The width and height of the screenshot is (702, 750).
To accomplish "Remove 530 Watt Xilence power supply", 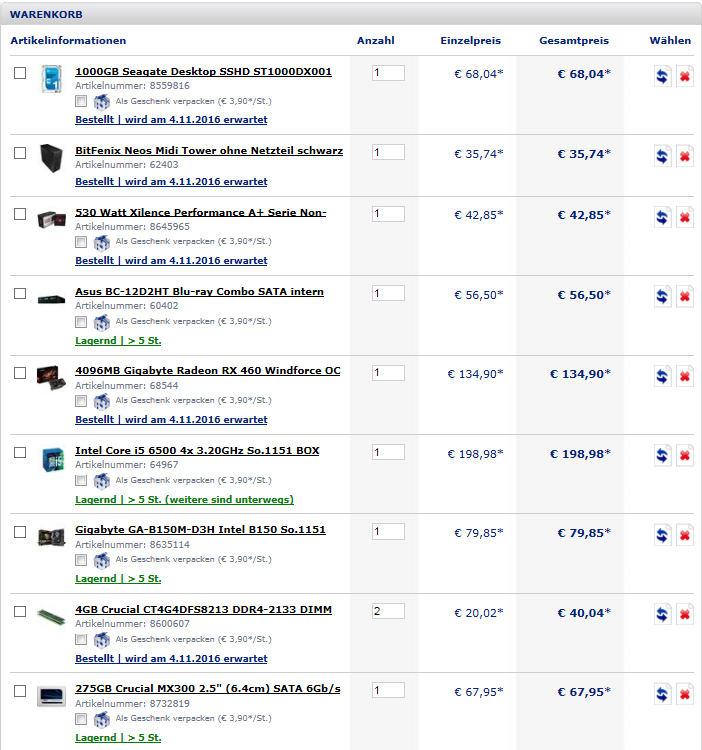I will coord(685,217).
